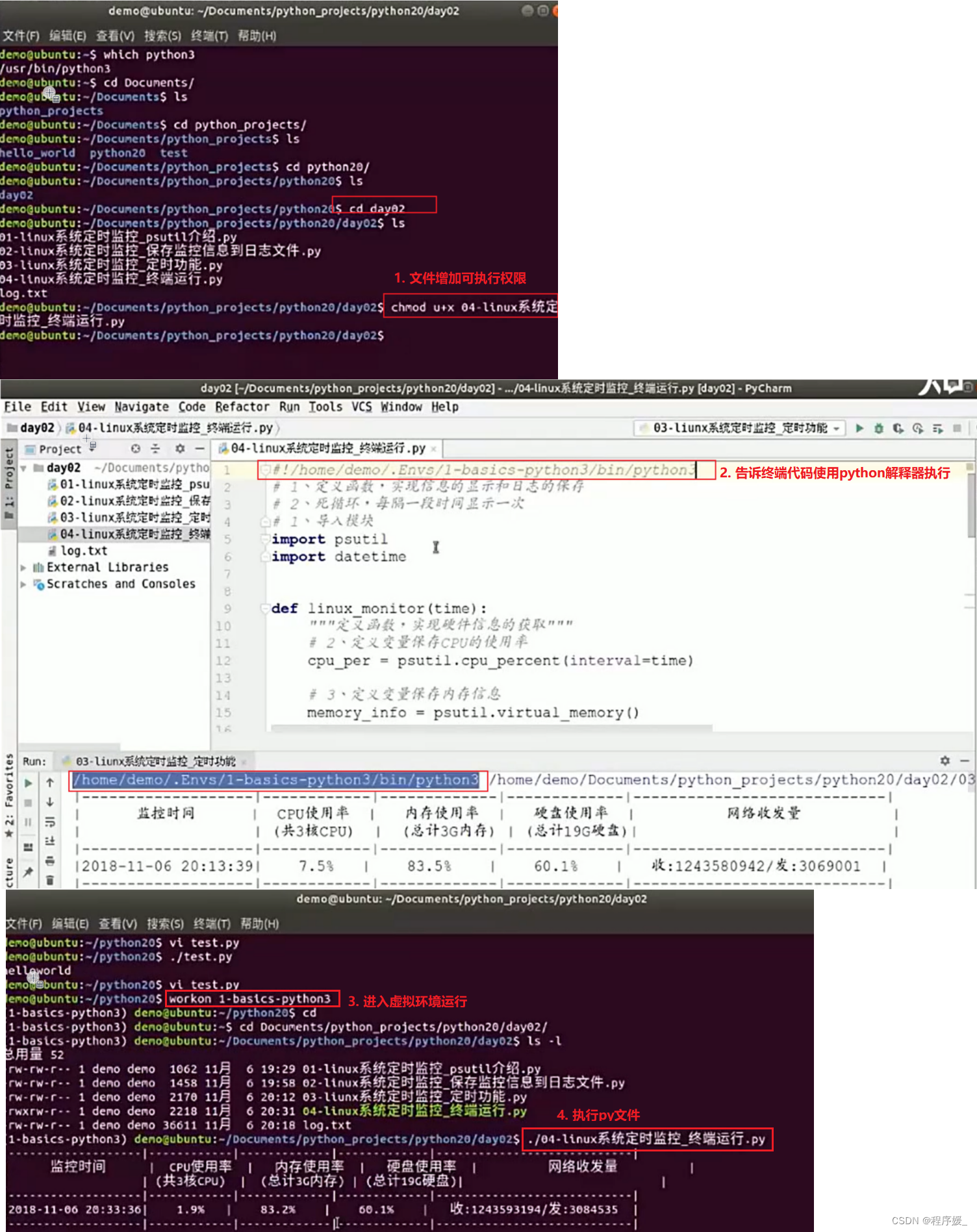Click the concurrency diagram run icon
The height and width of the screenshot is (1232, 977).
pos(937,428)
